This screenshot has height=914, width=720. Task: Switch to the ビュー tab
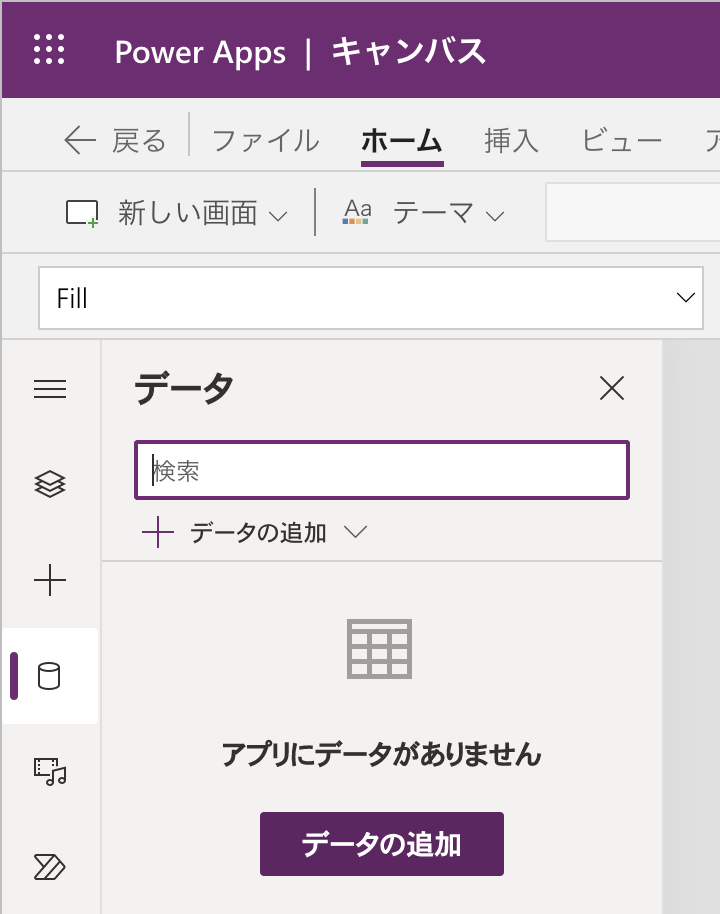click(x=621, y=141)
